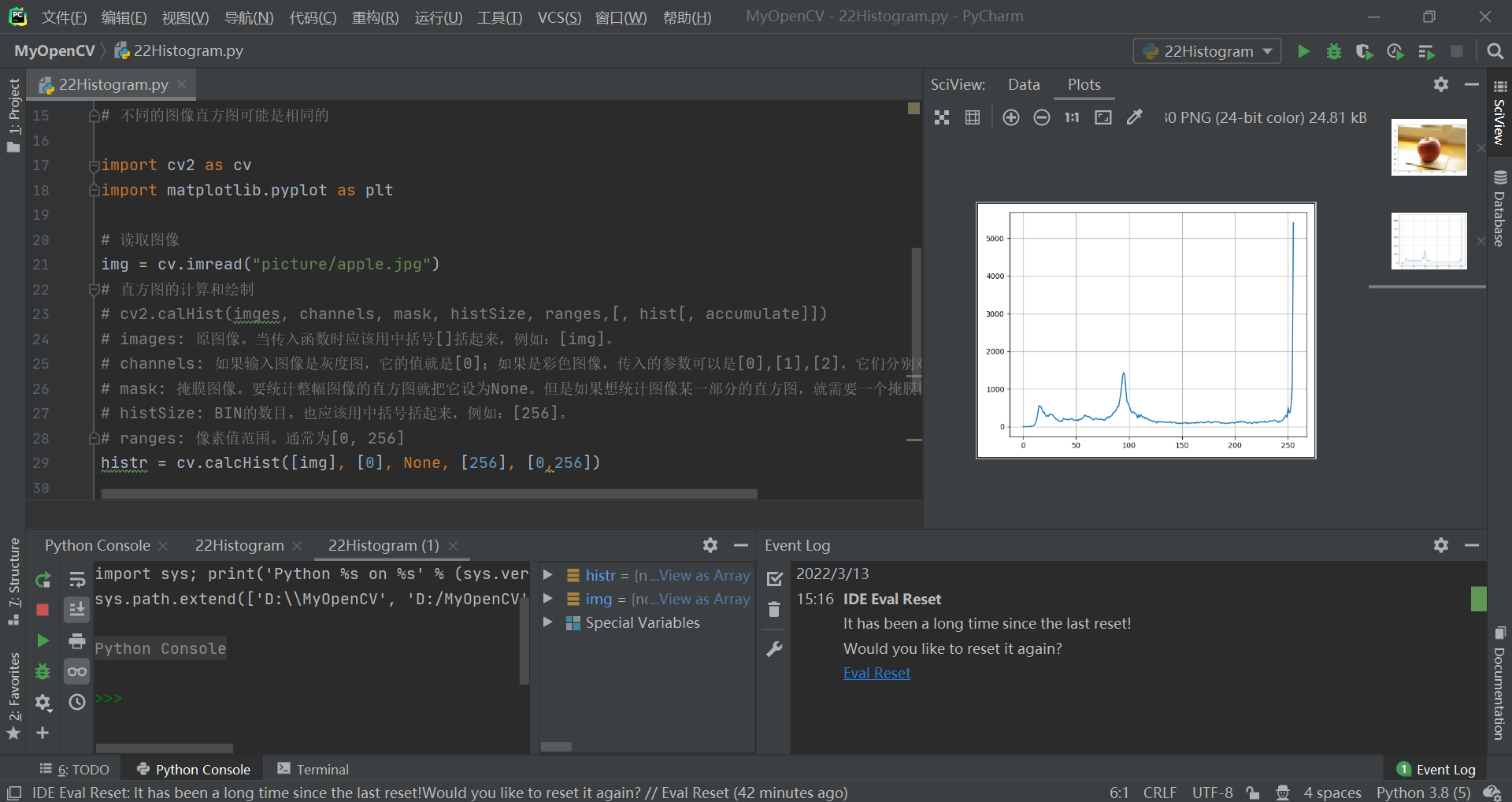Set plot view to 1:1 actual size
This screenshot has width=1512, height=802.
pos(1071,117)
